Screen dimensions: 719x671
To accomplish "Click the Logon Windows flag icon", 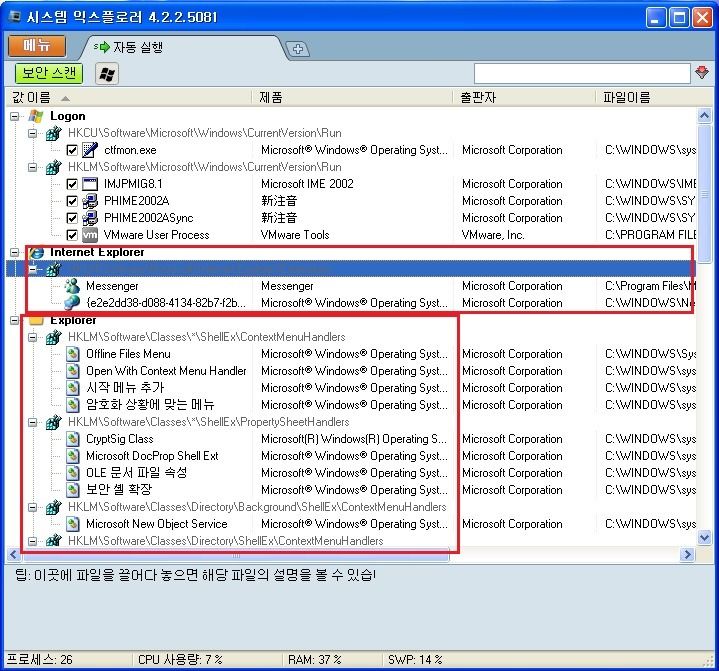I will click(x=36, y=116).
